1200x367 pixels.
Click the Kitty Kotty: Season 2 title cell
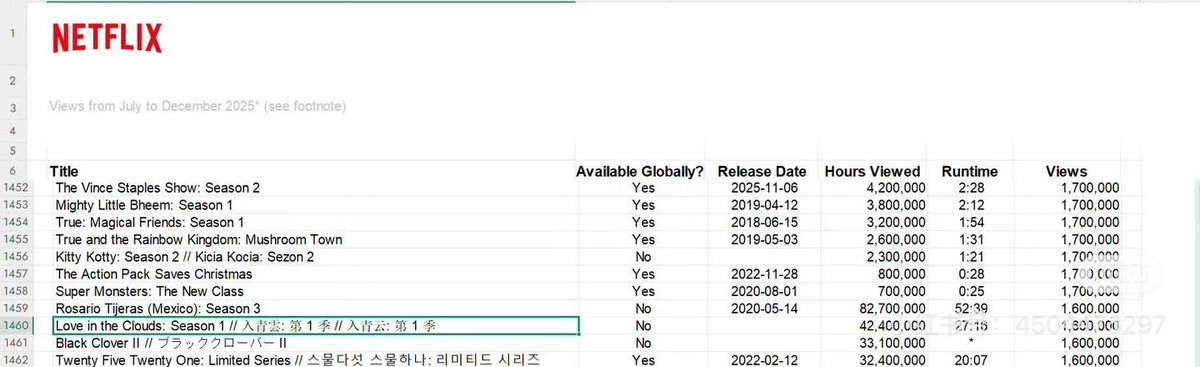tap(184, 257)
